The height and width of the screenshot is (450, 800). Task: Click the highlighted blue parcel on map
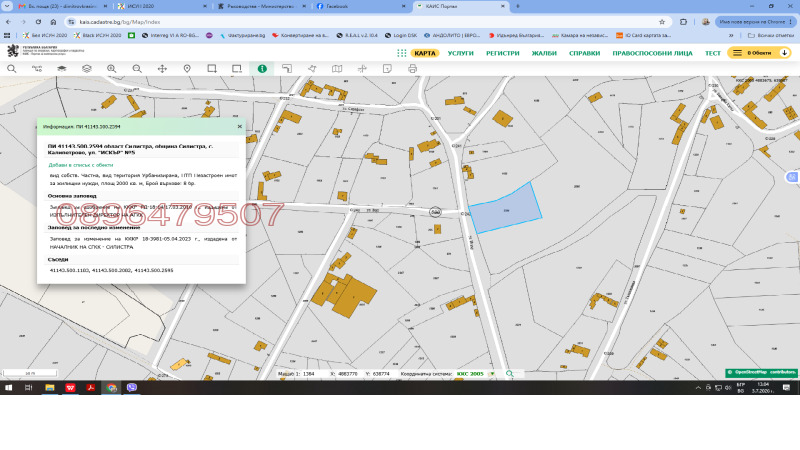(x=506, y=209)
